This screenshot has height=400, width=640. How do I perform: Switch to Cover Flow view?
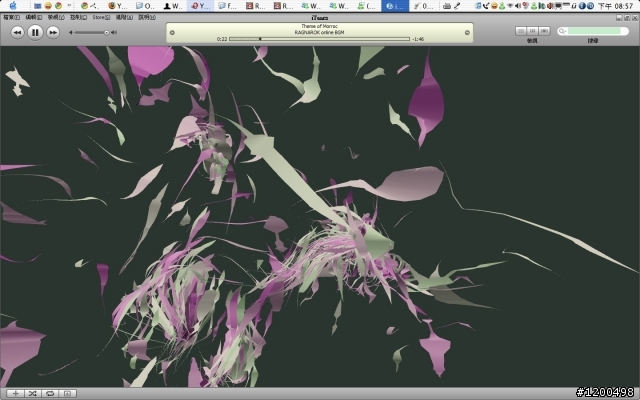click(x=544, y=31)
